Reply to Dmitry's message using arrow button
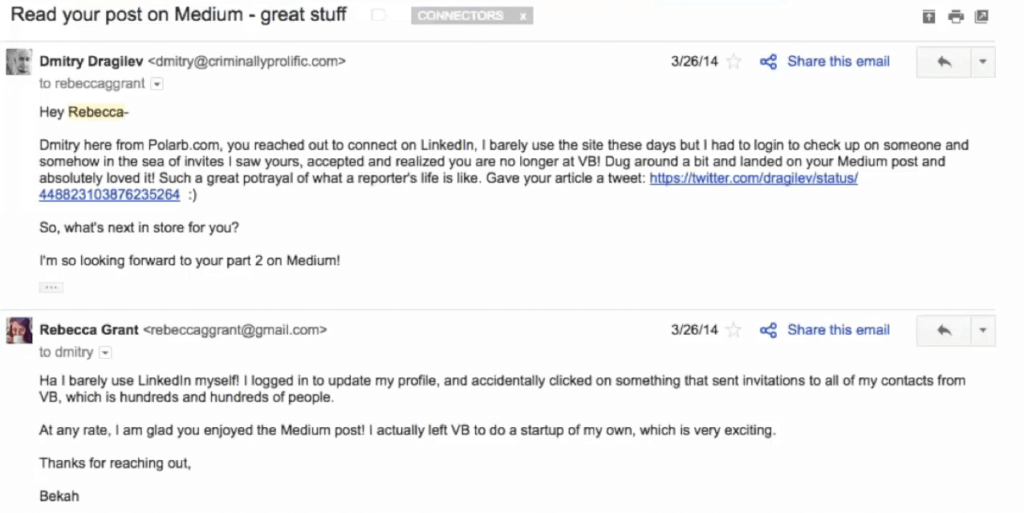This screenshot has width=1024, height=513. tap(944, 62)
